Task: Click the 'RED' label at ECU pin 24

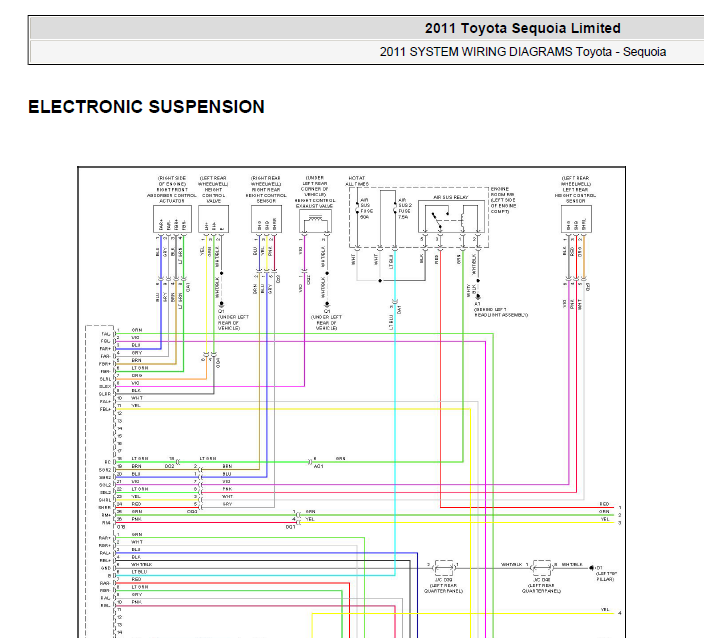Action: point(136,504)
